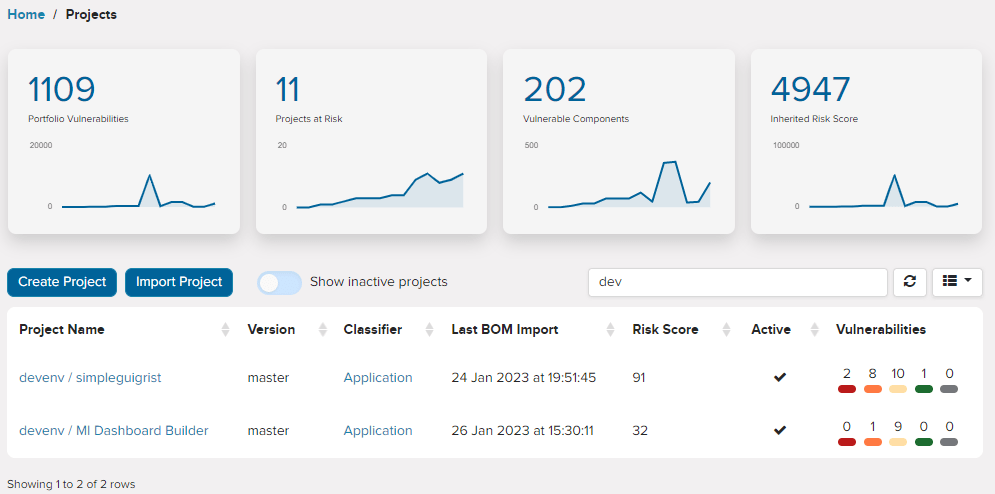Screen dimensions: 995x494
Task: Sort by Active column arrows
Action: pyautogui.click(x=815, y=330)
